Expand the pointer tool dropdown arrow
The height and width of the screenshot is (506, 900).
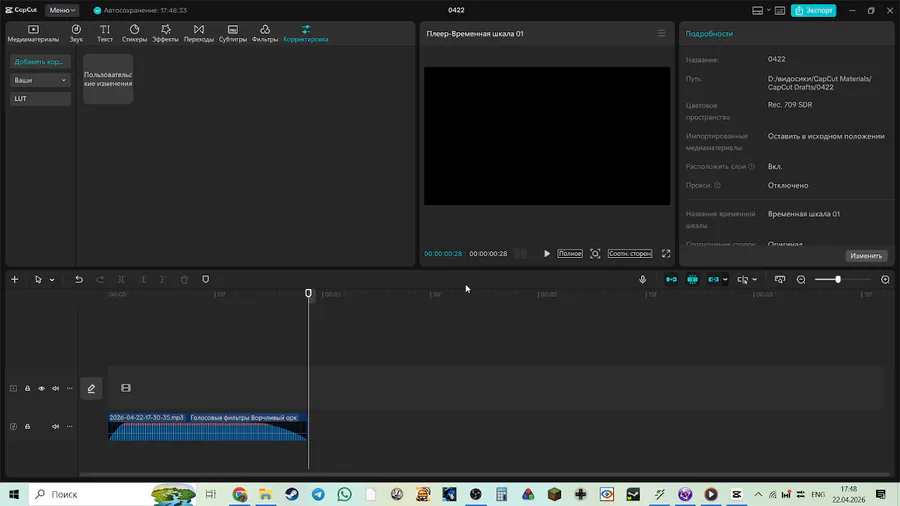52,280
